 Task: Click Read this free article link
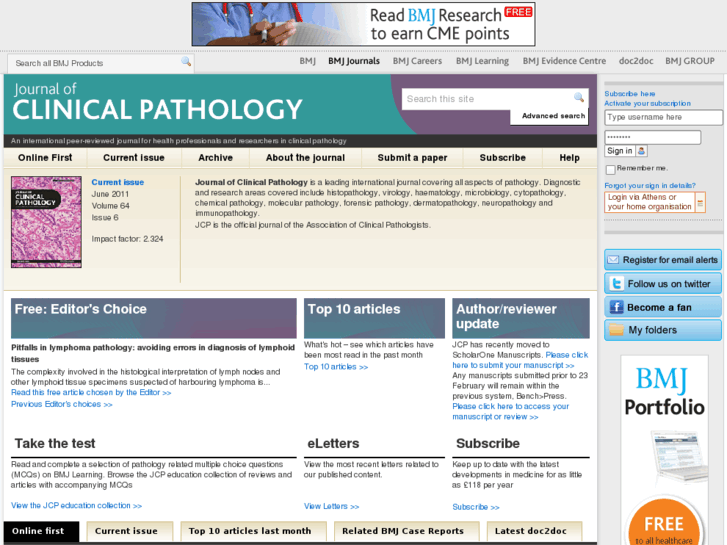(91, 392)
